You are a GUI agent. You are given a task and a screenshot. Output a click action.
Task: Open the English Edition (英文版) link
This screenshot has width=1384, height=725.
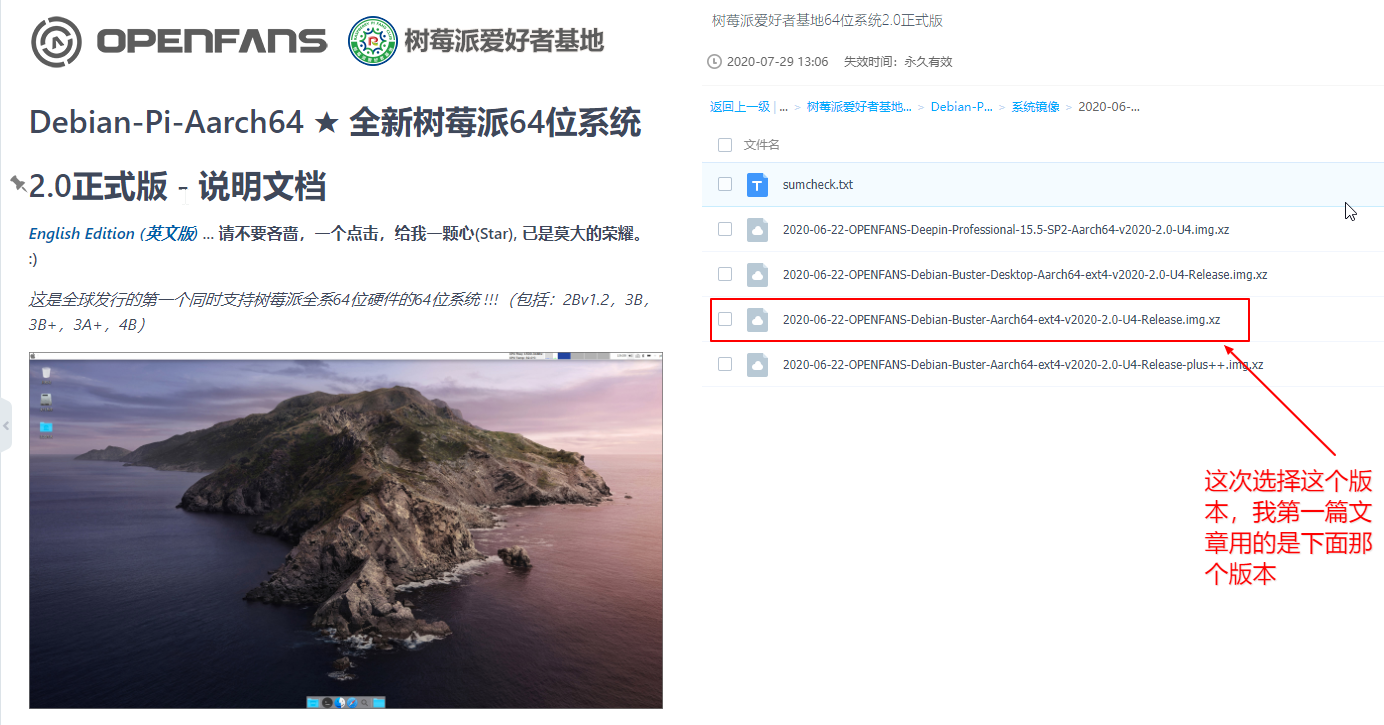tap(113, 234)
